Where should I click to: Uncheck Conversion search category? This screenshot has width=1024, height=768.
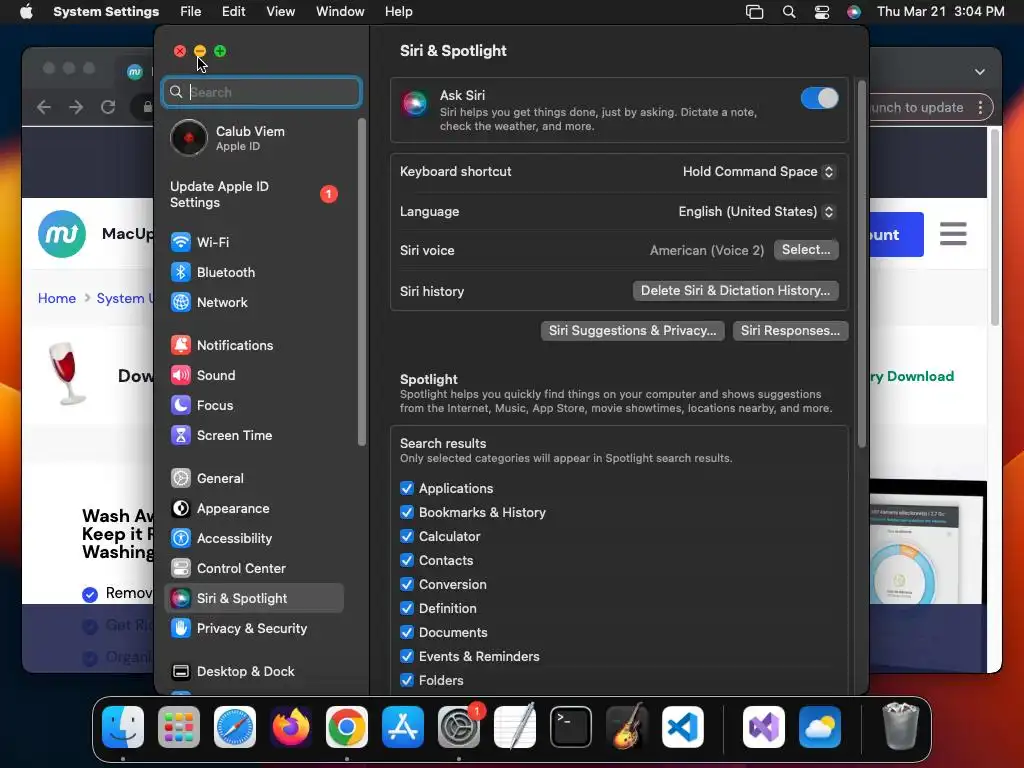407,584
